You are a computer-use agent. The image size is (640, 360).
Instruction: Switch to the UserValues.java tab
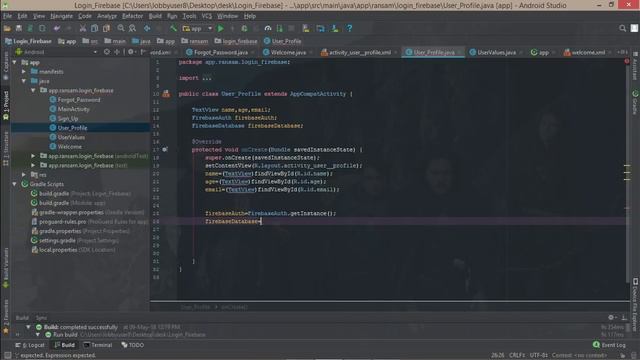pyautogui.click(x=496, y=53)
